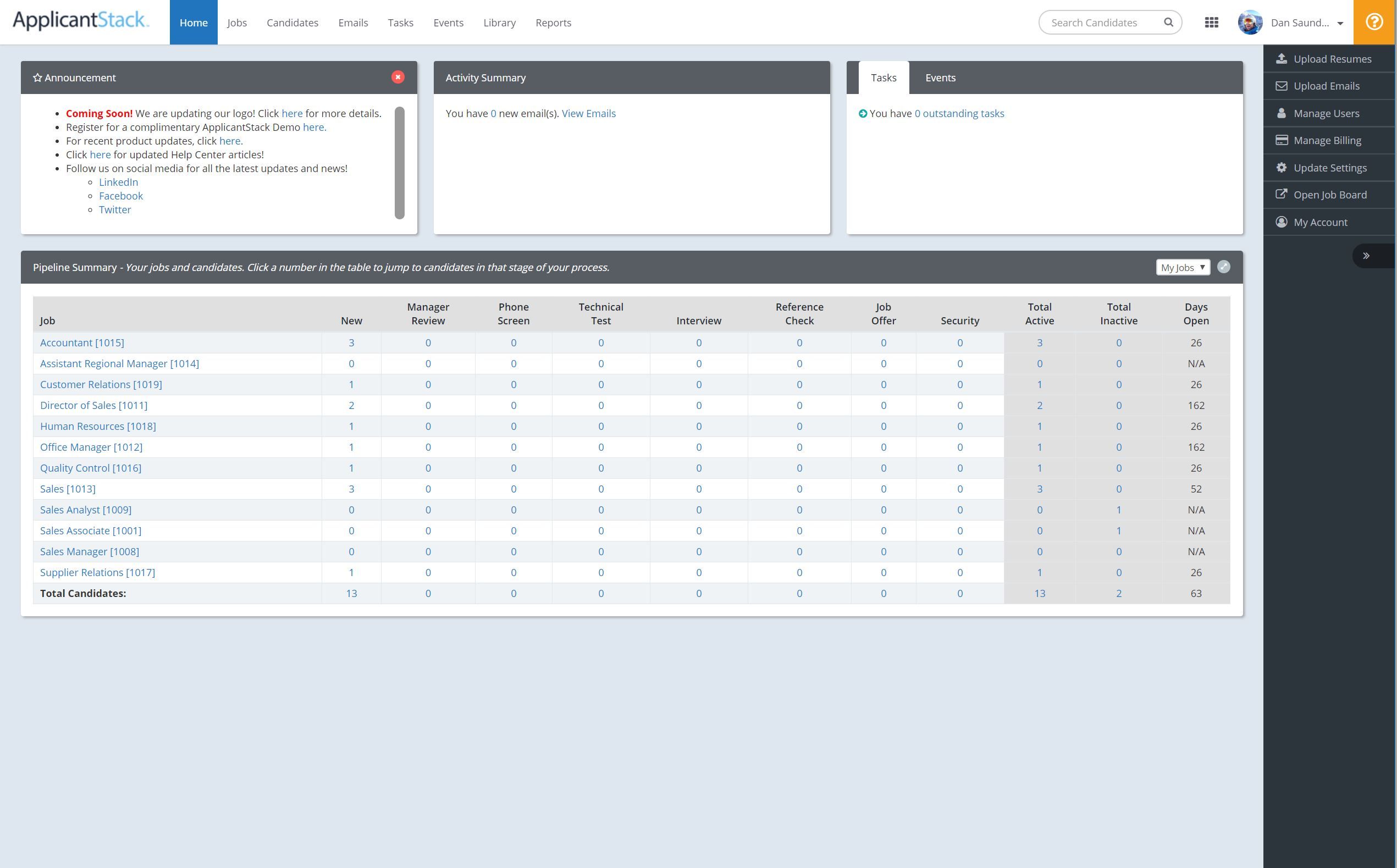This screenshot has height=868, width=1397.
Task: Click the Upload Resumes sidebar item
Action: pos(1331,59)
